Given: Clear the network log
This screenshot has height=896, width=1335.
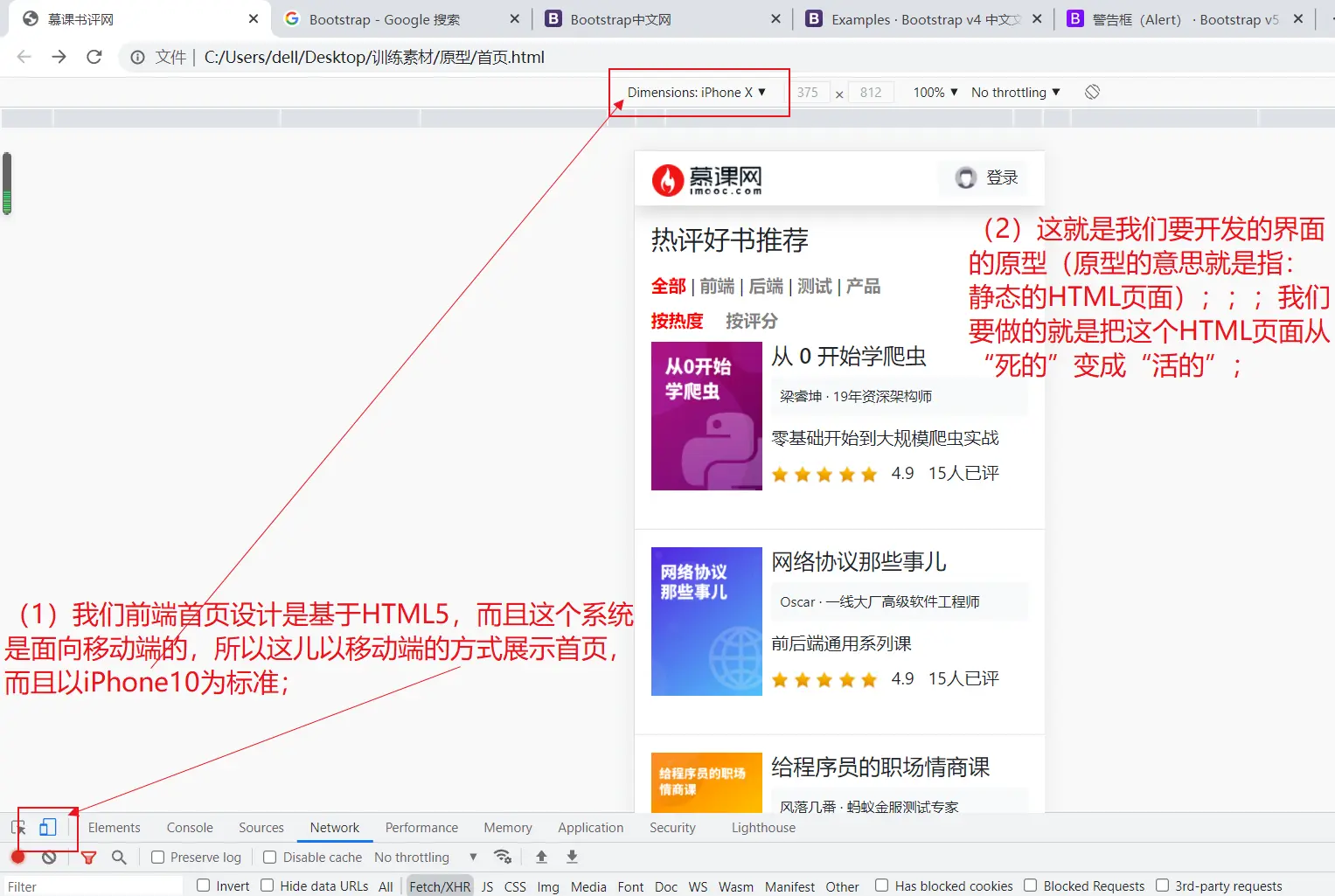Looking at the screenshot, I should pyautogui.click(x=49, y=857).
